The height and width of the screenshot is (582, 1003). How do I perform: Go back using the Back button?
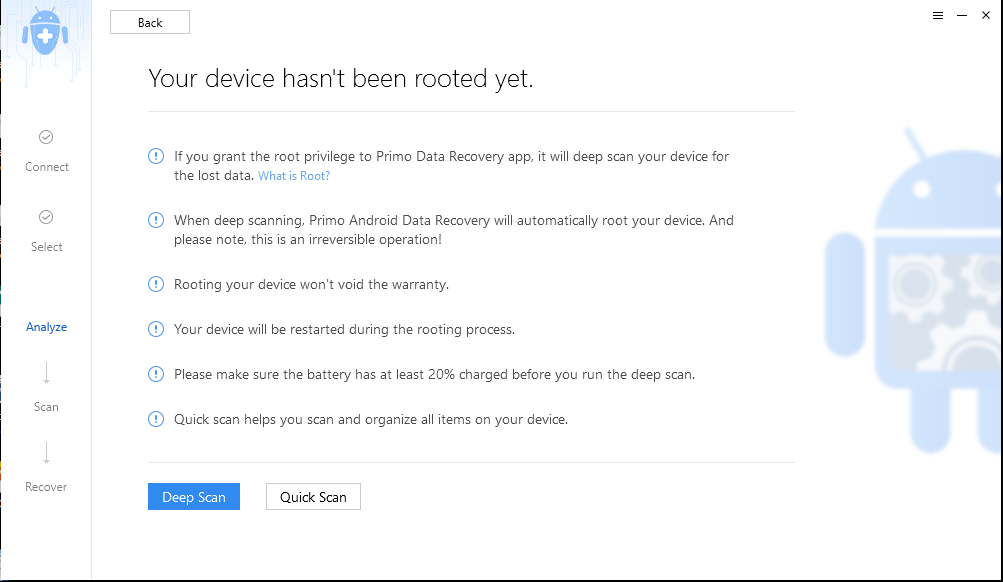(x=149, y=21)
